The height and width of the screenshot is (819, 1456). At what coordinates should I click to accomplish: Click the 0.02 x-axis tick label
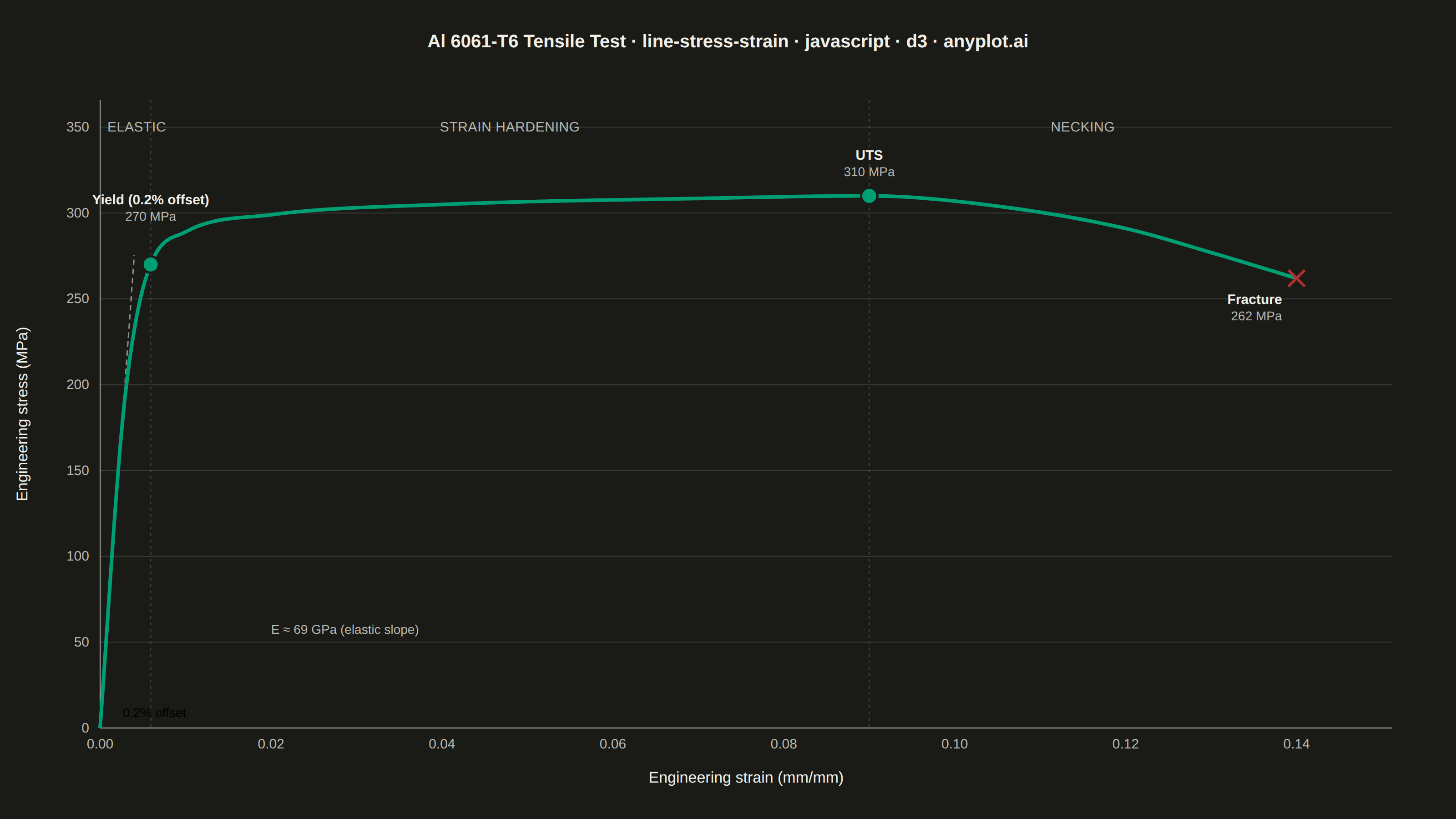pyautogui.click(x=271, y=744)
